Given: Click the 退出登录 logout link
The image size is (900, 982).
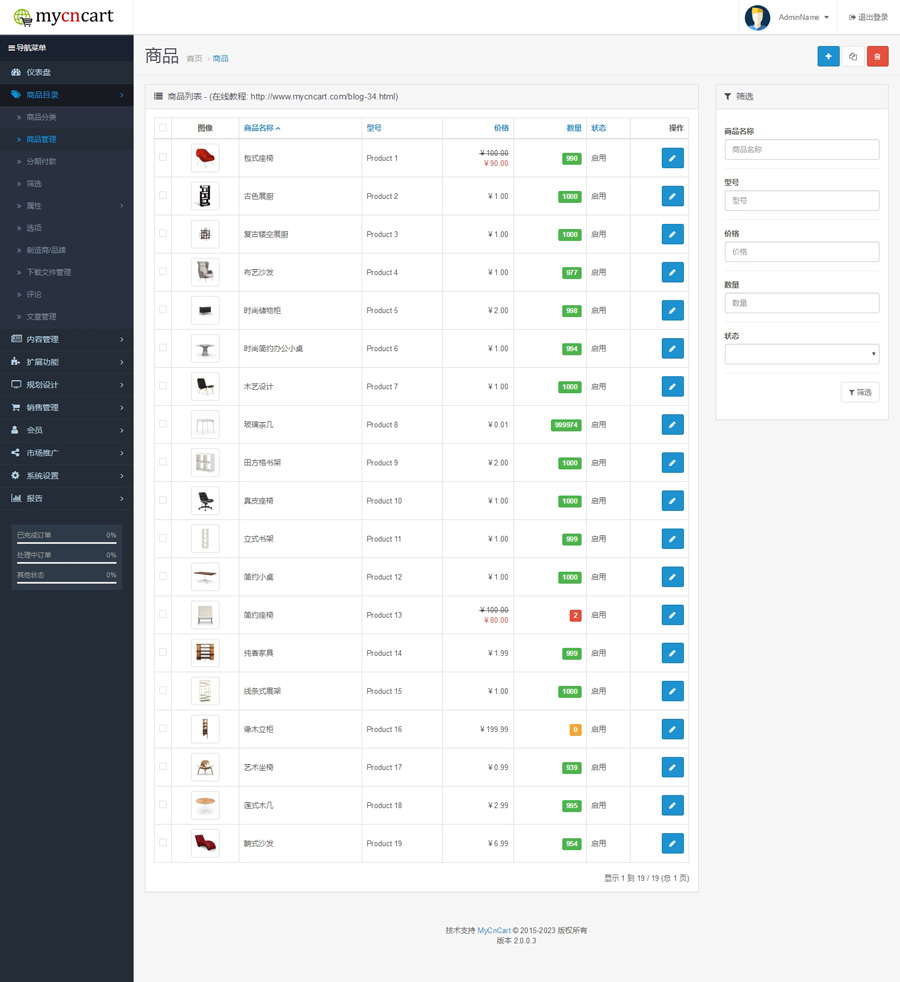Looking at the screenshot, I should tap(868, 18).
